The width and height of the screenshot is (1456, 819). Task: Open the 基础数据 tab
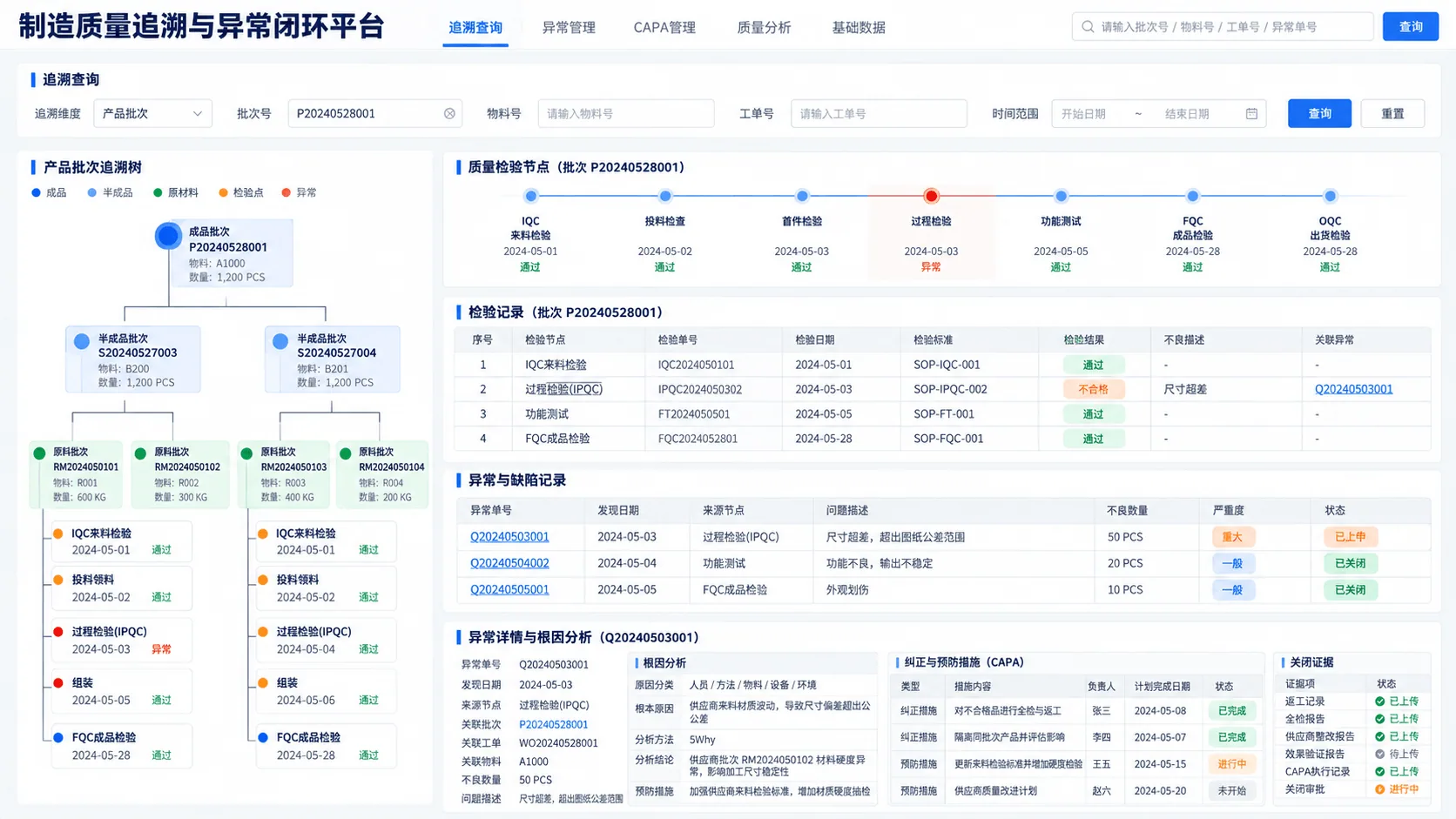[859, 28]
